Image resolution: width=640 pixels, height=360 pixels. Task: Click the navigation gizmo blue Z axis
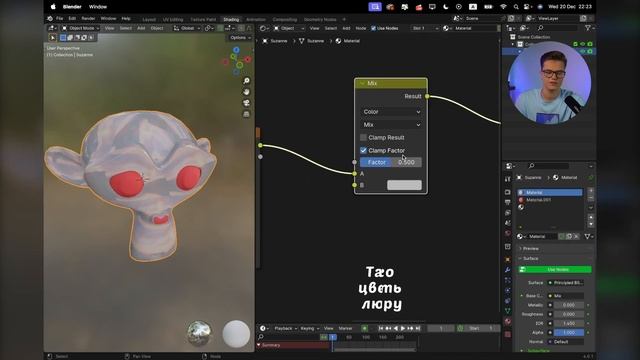point(236,50)
